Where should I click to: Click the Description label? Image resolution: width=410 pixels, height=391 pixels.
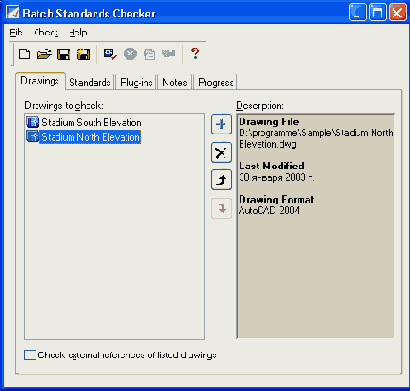pyautogui.click(x=260, y=106)
